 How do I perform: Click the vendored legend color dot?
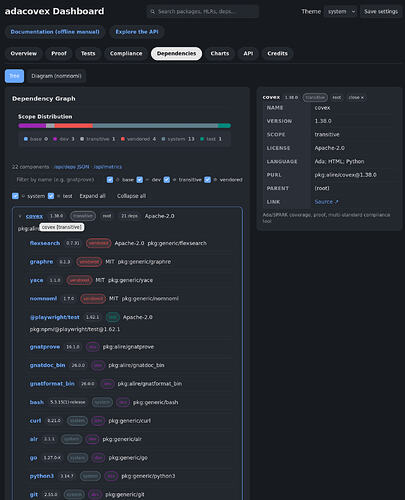pos(123,139)
